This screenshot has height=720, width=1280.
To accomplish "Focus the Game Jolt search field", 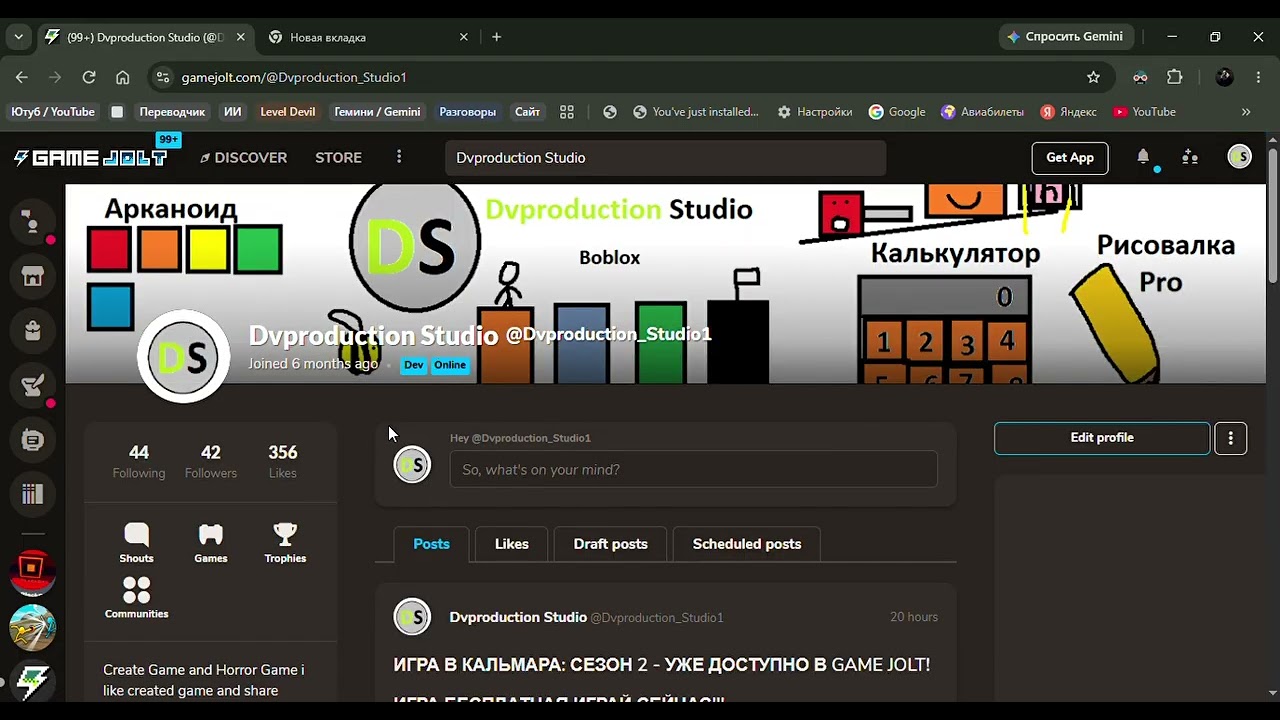I will (x=666, y=158).
